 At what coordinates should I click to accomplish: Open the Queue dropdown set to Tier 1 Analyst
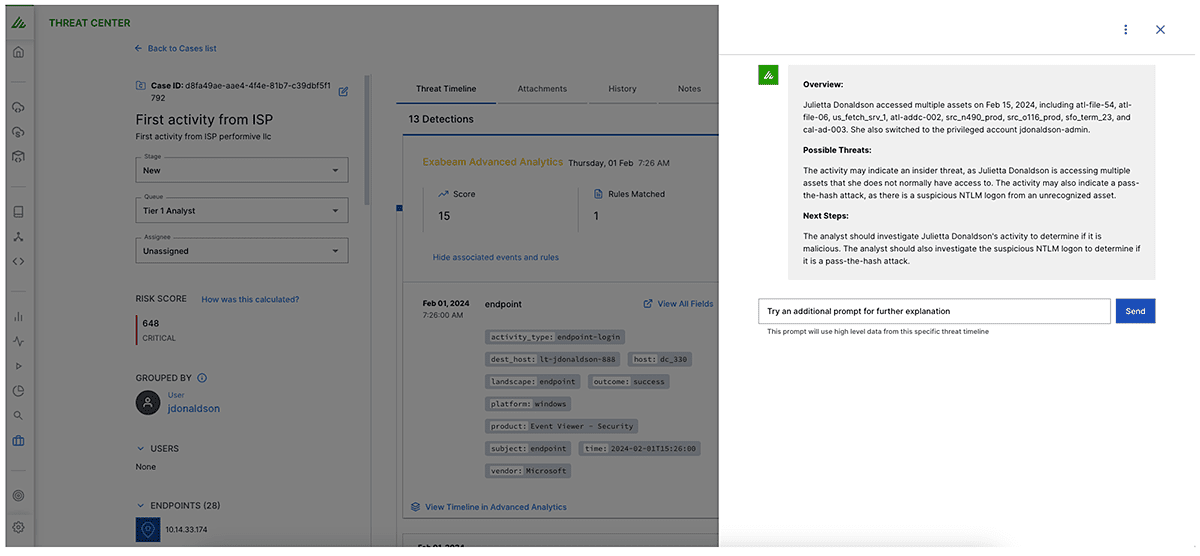242,210
